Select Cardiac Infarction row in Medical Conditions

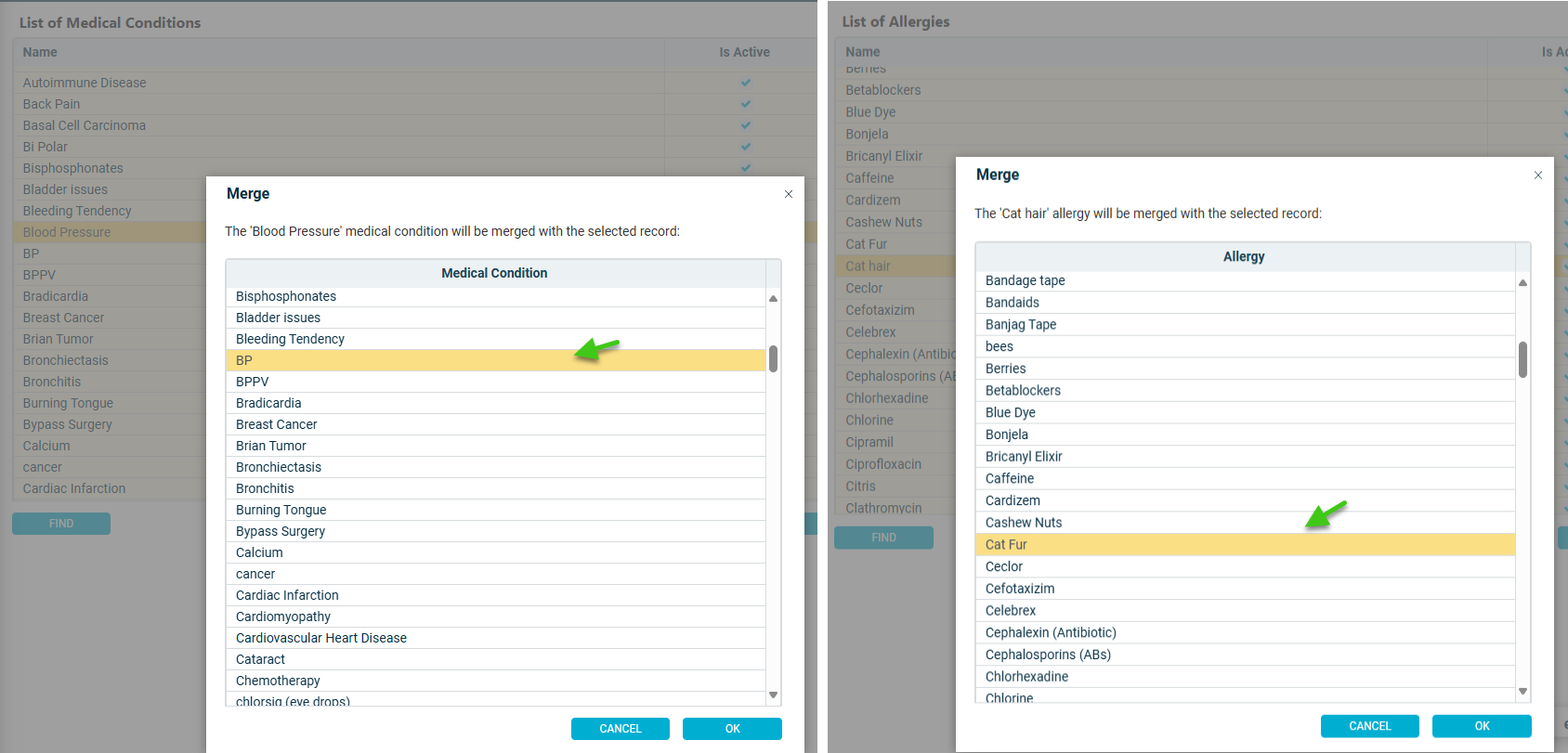[110, 488]
